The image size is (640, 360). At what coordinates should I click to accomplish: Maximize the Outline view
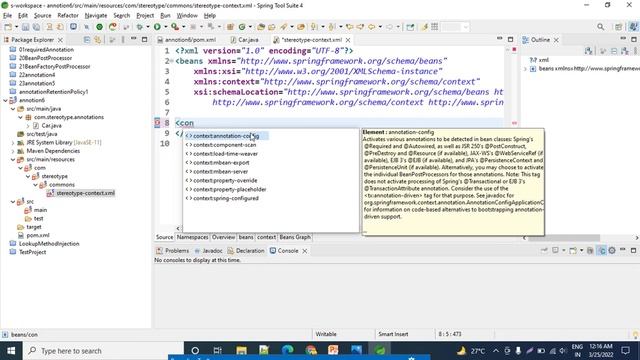634,39
